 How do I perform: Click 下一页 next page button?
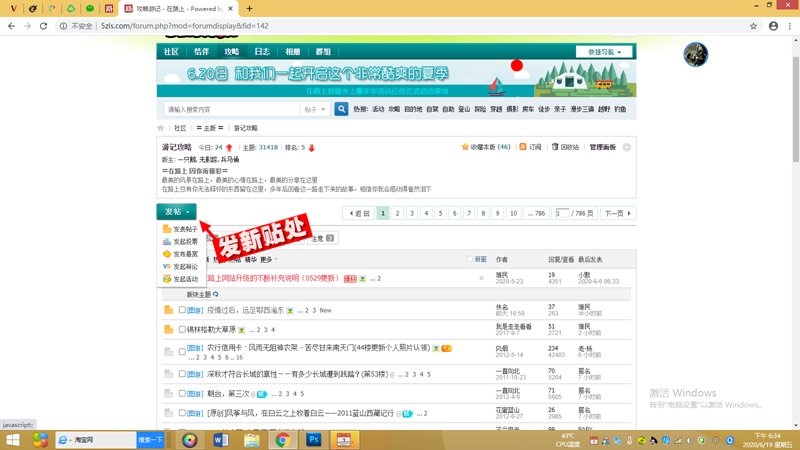[x=618, y=213]
